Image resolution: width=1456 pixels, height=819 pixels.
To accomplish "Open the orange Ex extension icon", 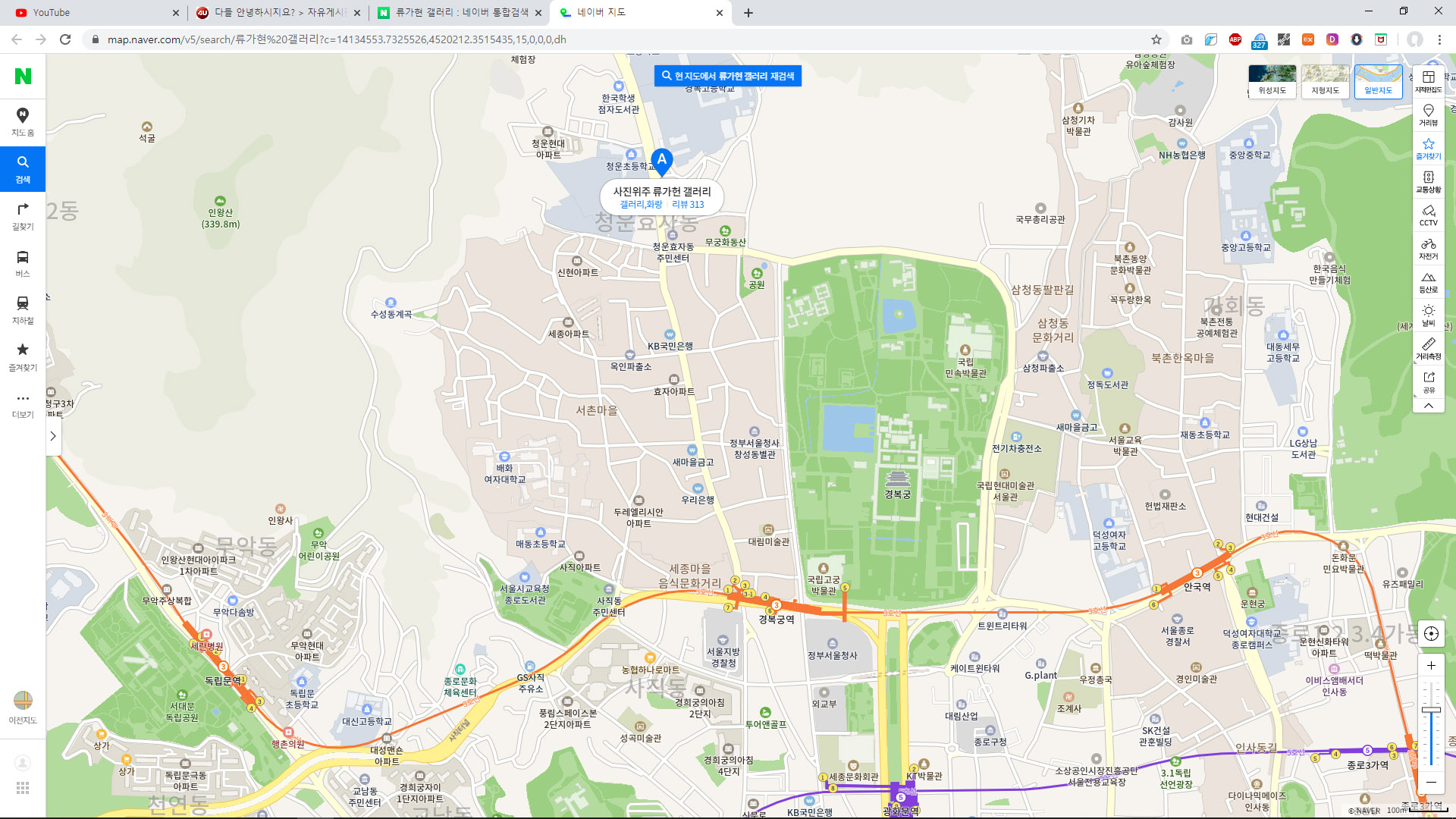I will [1308, 39].
